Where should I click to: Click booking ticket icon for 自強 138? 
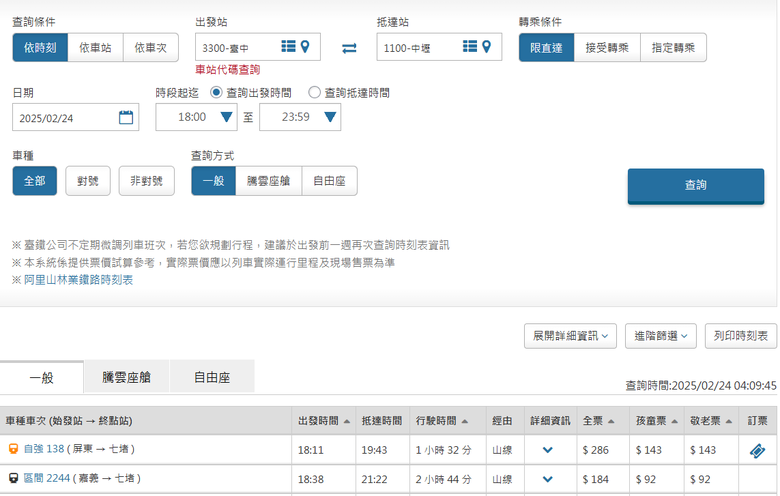[757, 451]
